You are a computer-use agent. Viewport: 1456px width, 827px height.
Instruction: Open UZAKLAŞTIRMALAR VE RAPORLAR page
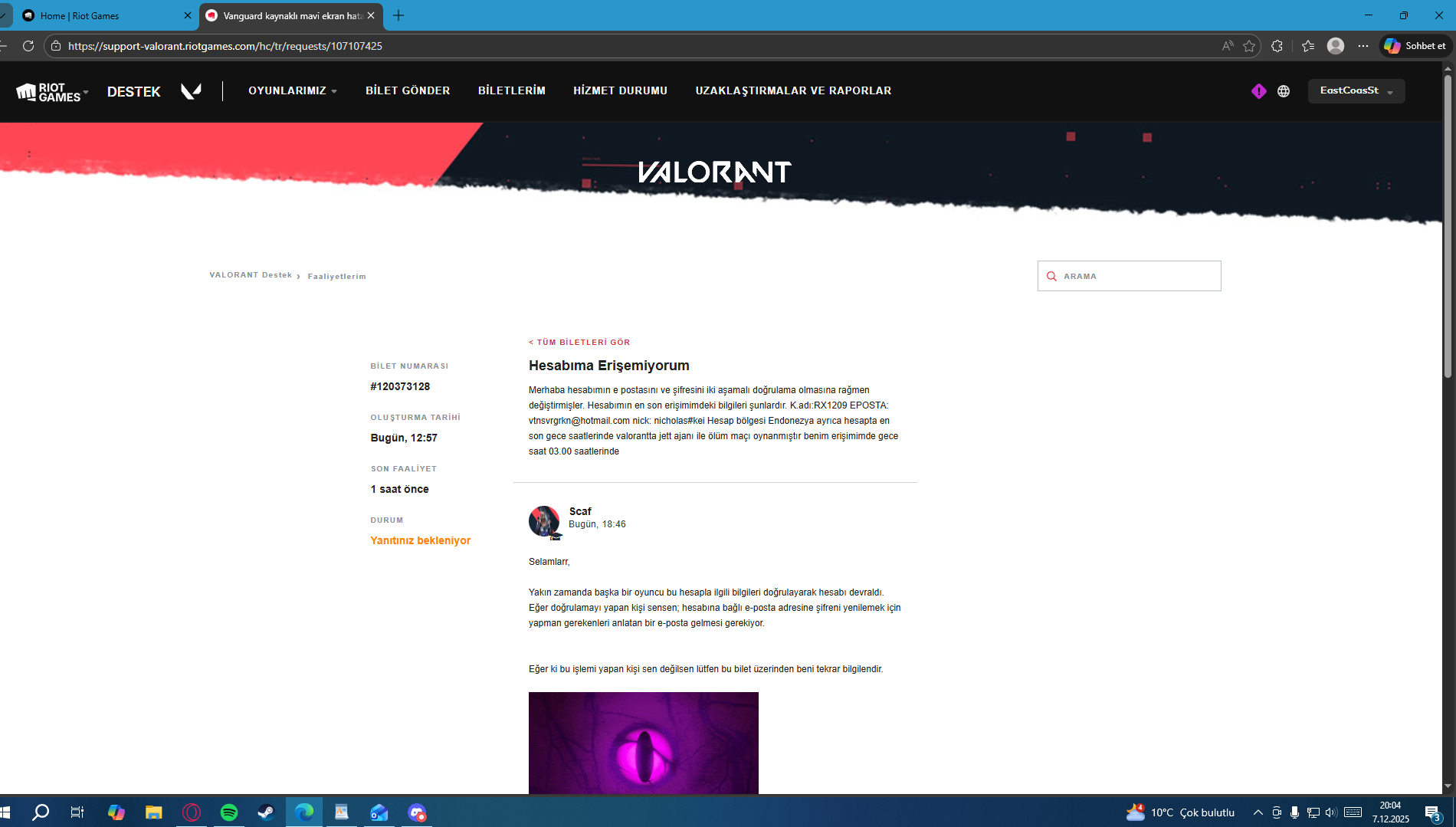pyautogui.click(x=793, y=90)
